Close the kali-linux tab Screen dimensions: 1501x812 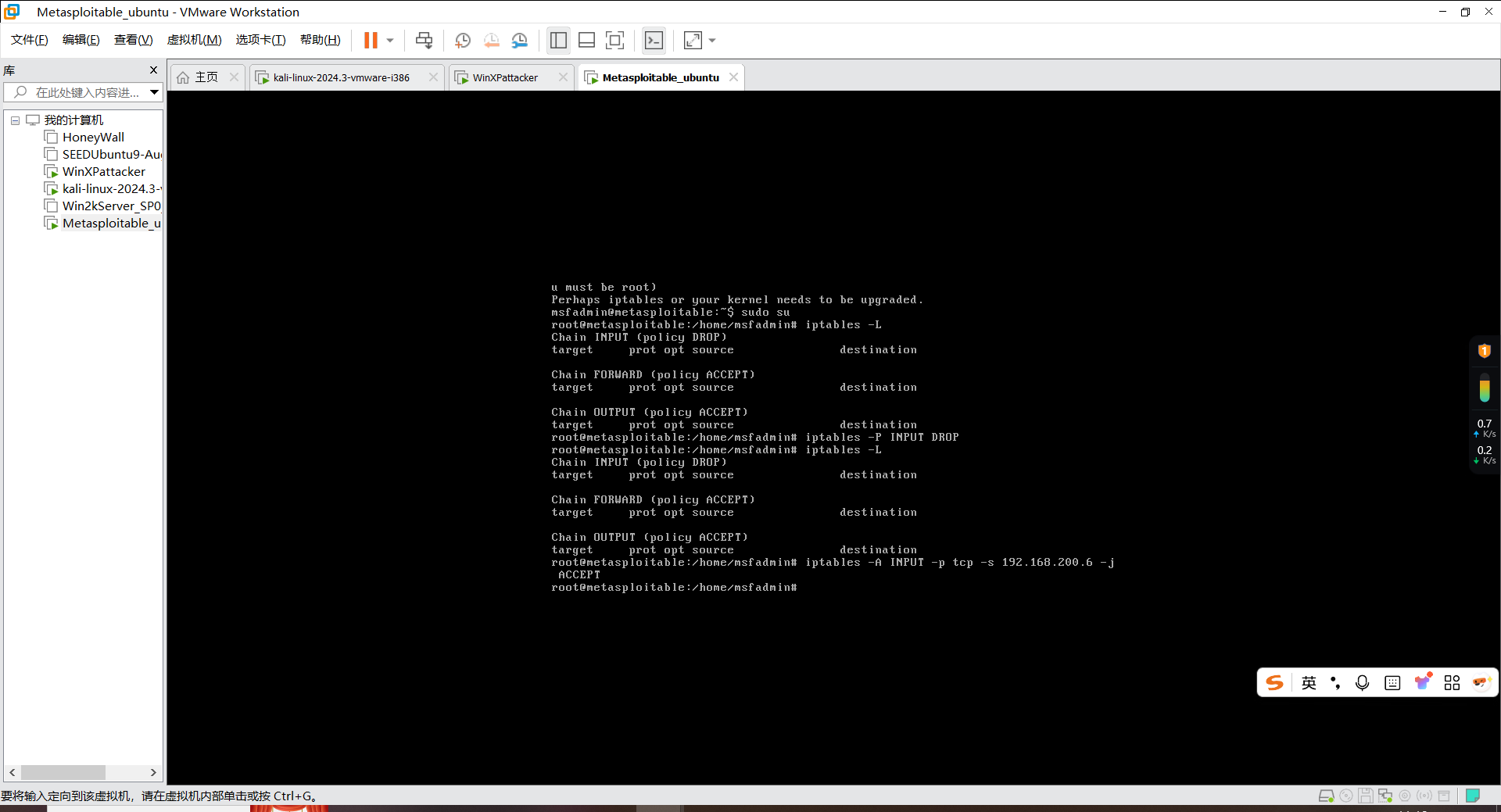[433, 77]
